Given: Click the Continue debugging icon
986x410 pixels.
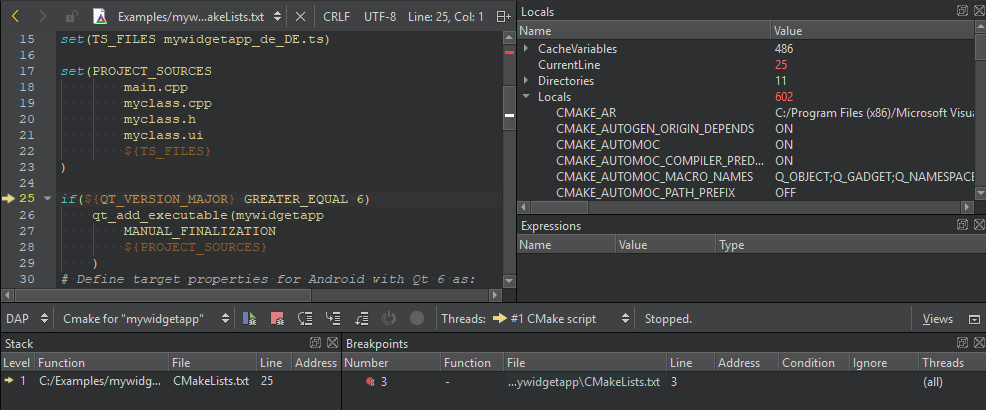Looking at the screenshot, I should (x=250, y=319).
